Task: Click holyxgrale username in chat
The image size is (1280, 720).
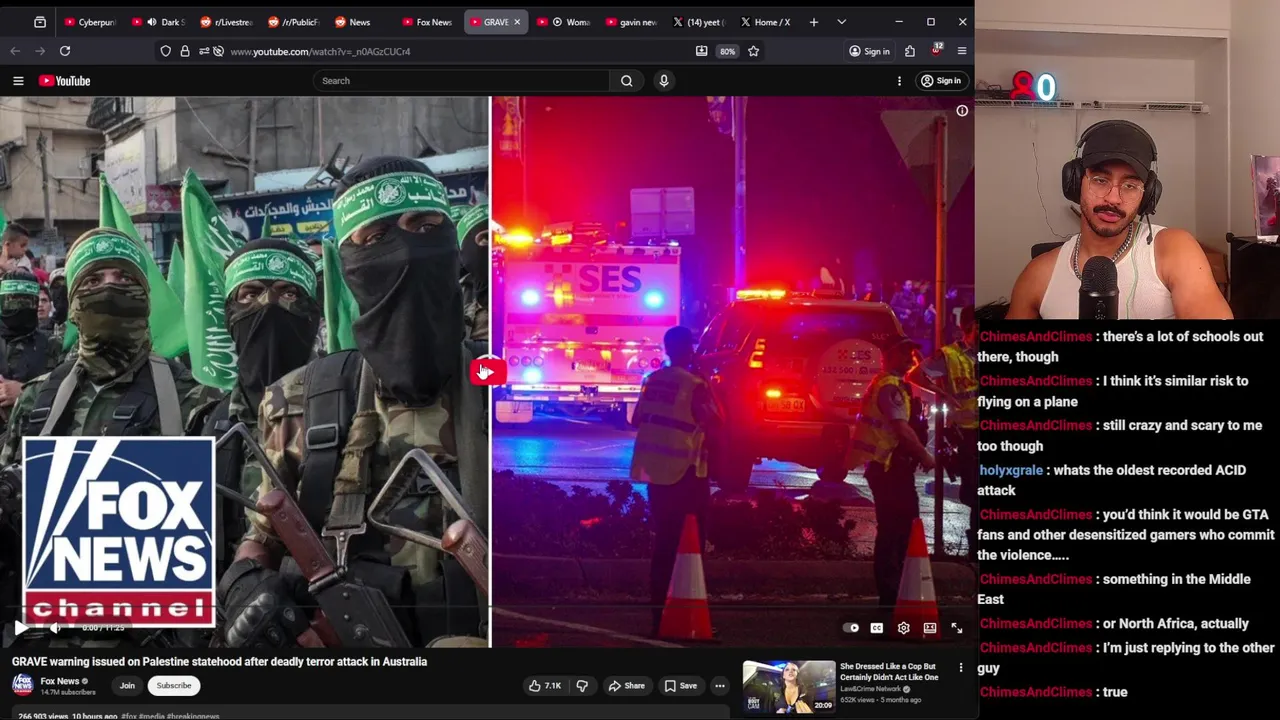Action: (1010, 470)
